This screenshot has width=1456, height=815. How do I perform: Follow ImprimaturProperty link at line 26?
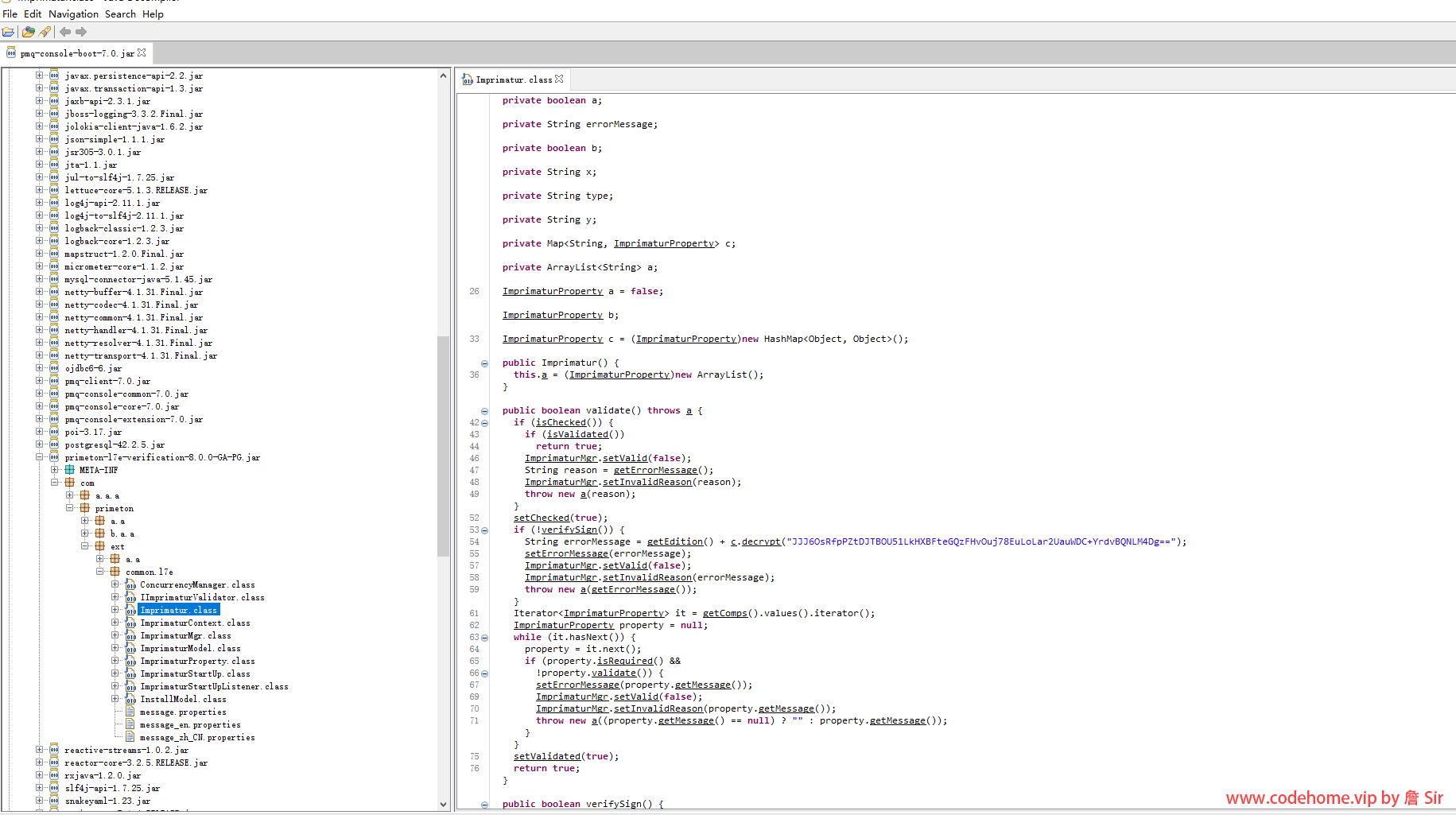553,291
